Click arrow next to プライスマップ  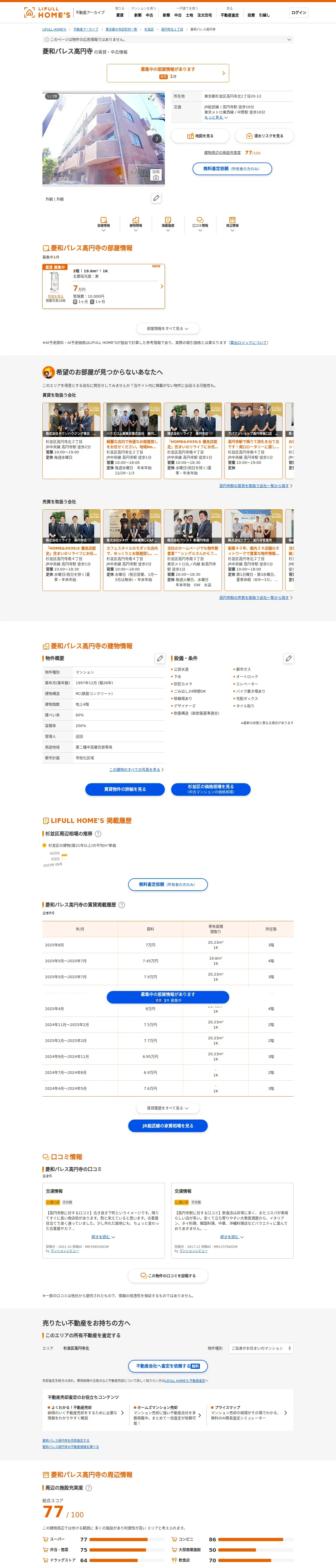pos(285,1413)
